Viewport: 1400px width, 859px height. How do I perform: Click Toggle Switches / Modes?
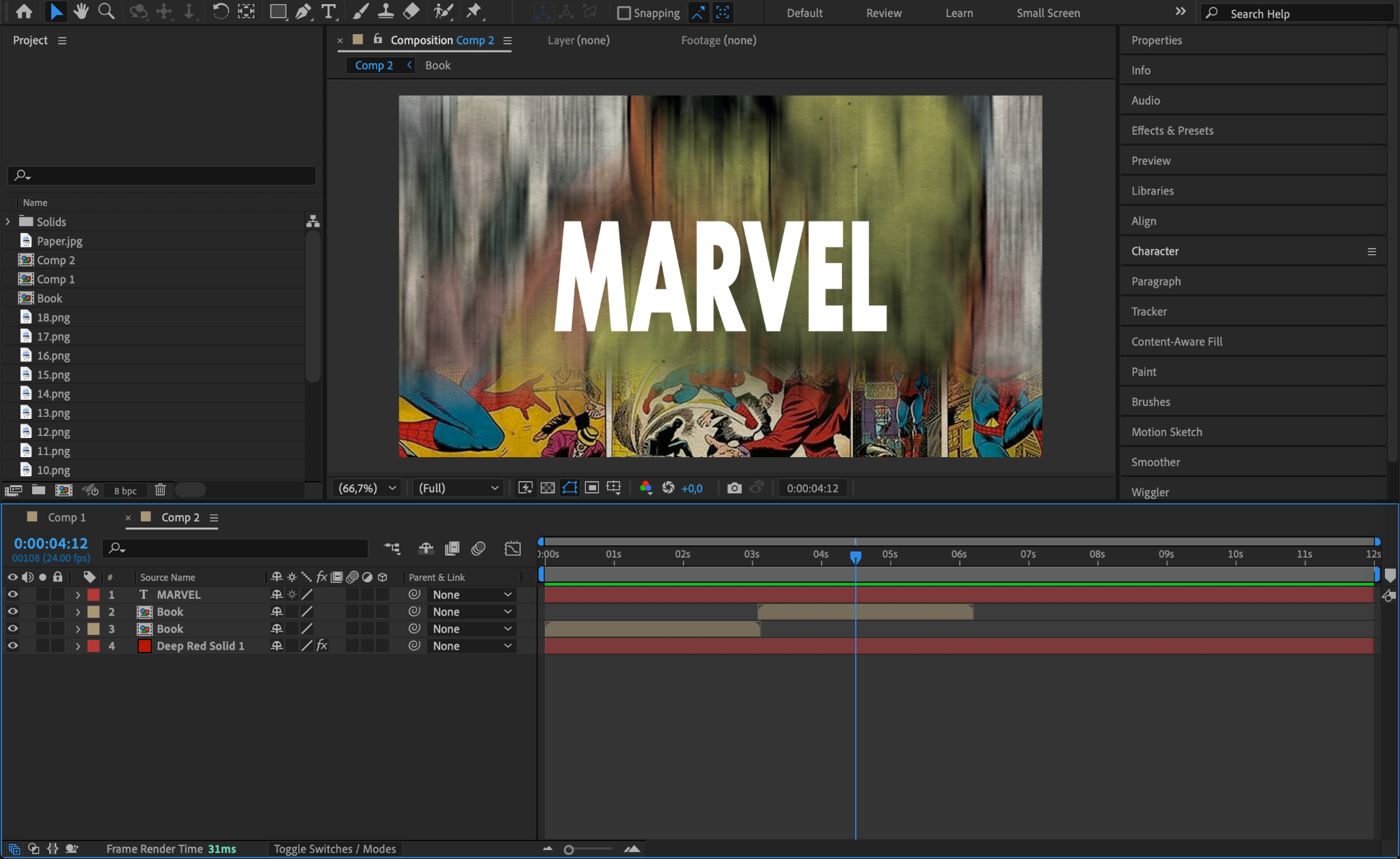(334, 849)
